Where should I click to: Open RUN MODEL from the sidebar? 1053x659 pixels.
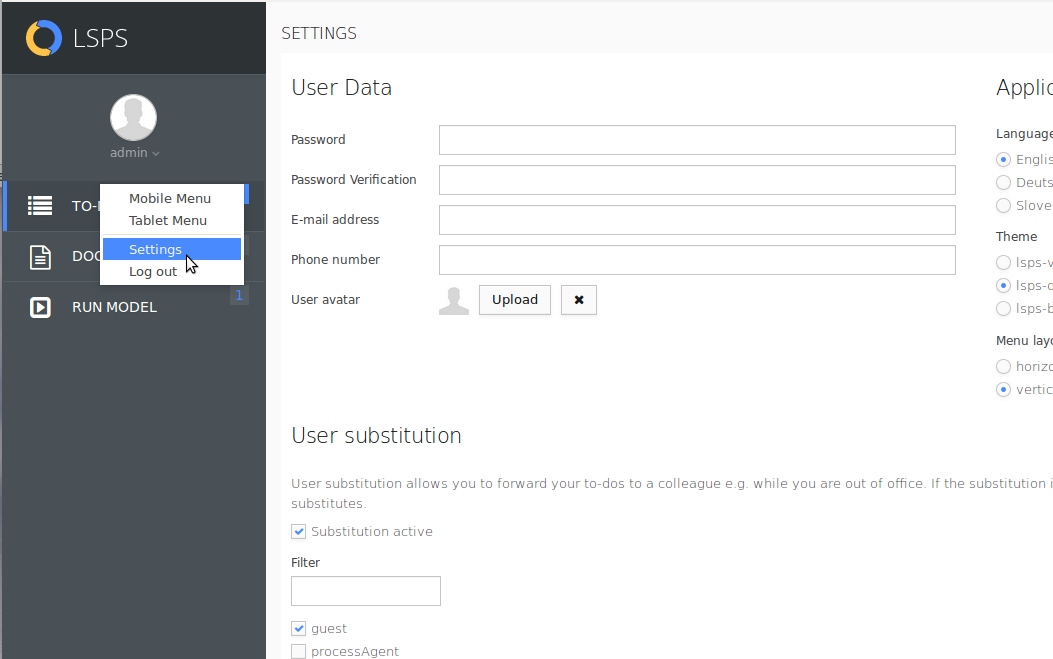[114, 307]
